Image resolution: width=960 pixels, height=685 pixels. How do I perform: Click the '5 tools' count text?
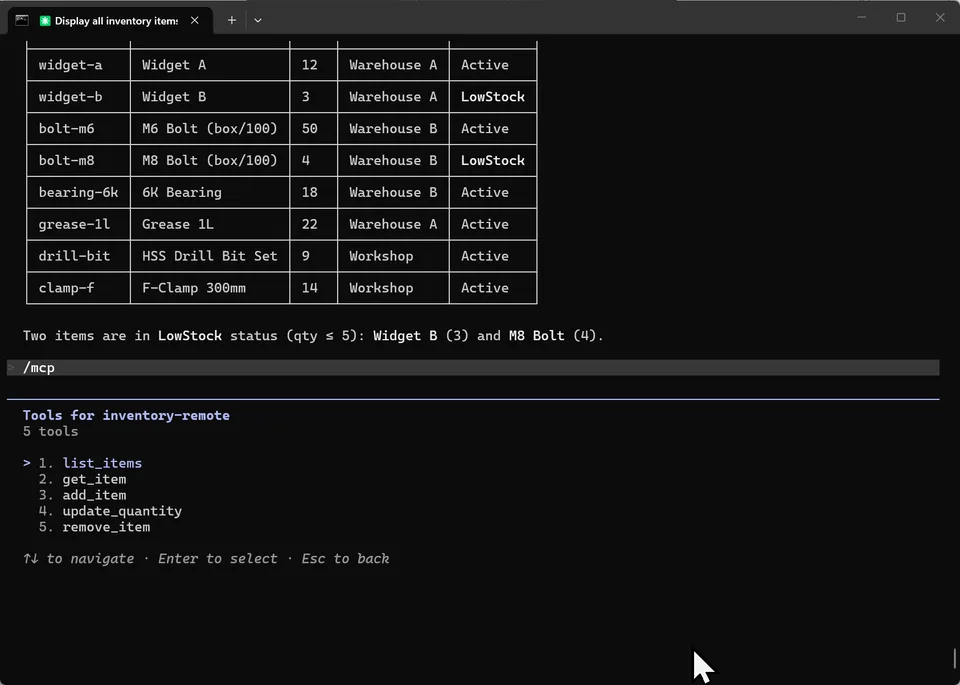(x=50, y=431)
